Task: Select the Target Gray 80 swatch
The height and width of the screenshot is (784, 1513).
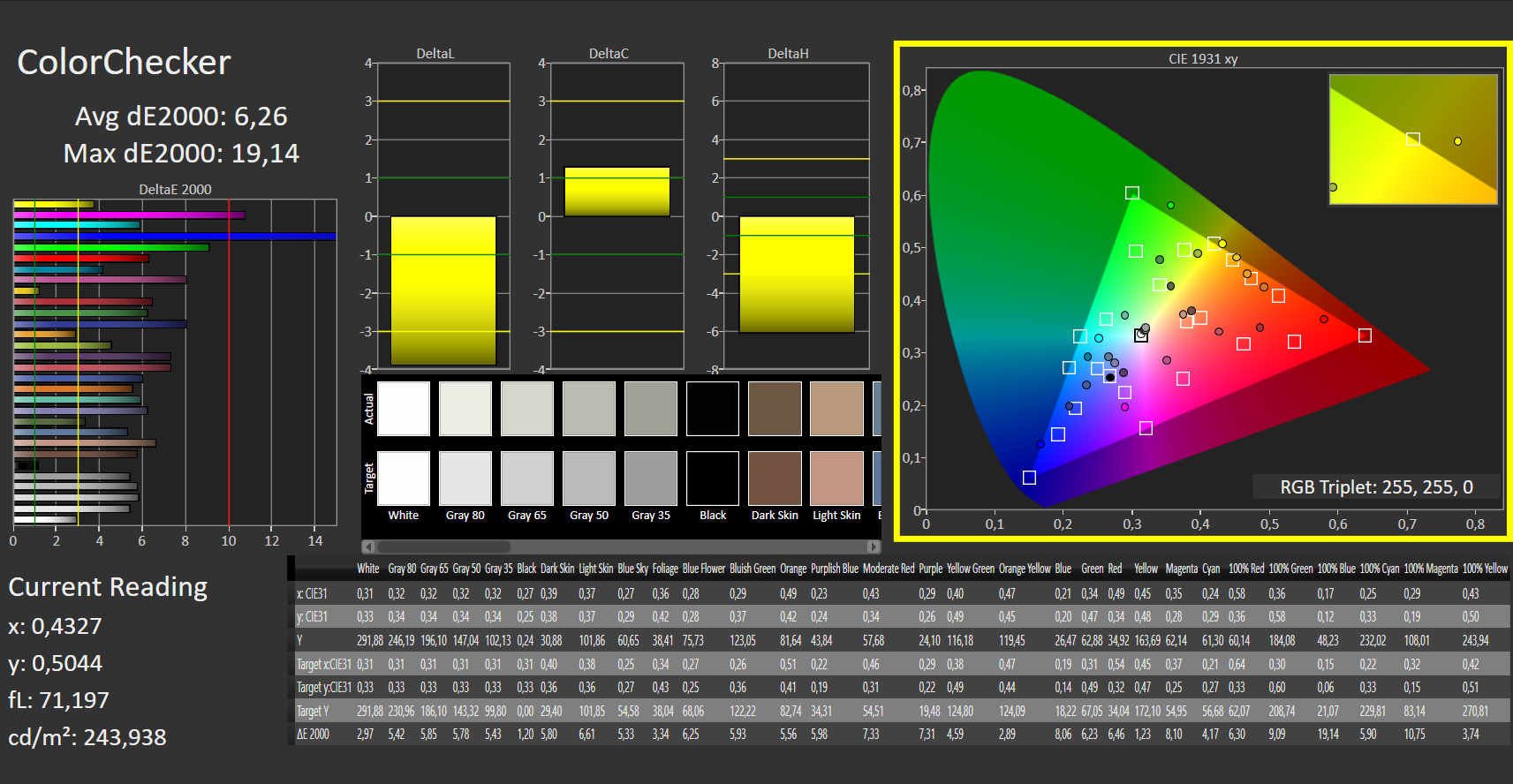Action: [x=465, y=479]
